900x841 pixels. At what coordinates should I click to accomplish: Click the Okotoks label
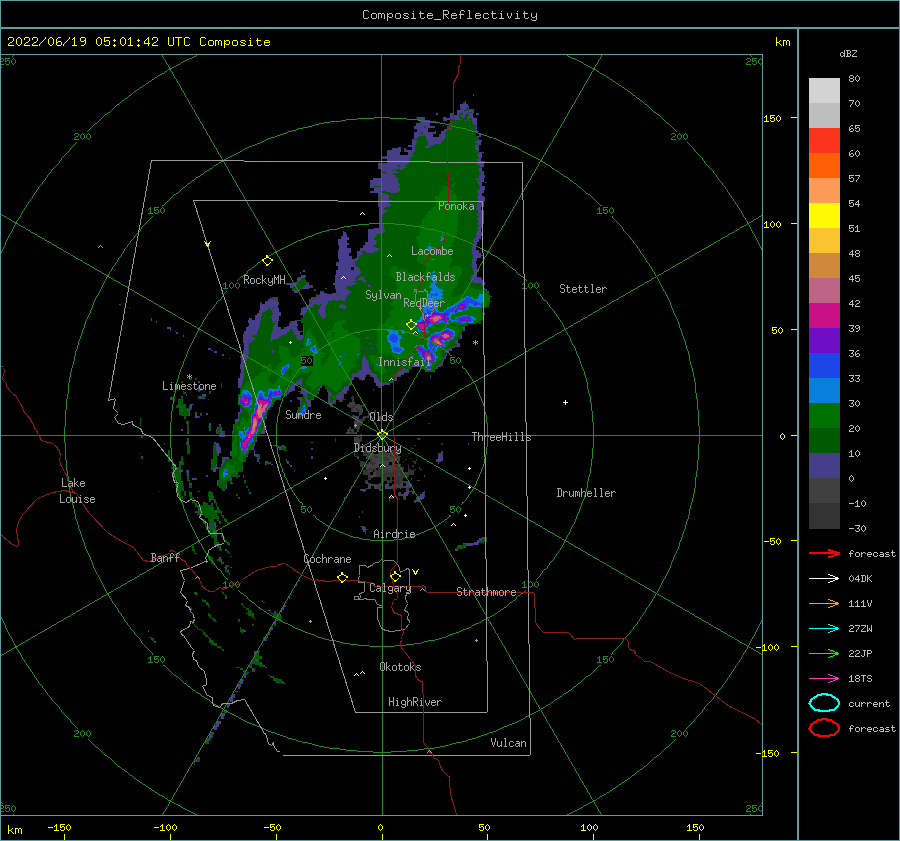tap(400, 667)
